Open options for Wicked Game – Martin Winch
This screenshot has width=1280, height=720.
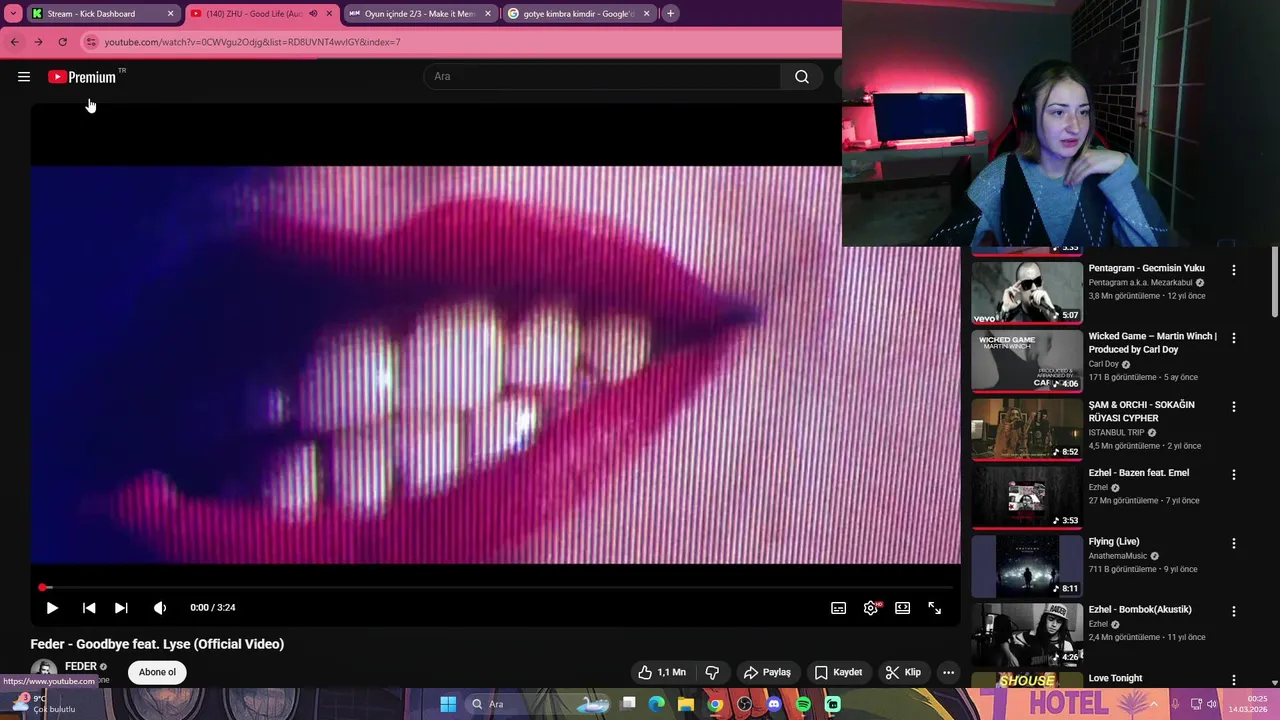click(1233, 338)
